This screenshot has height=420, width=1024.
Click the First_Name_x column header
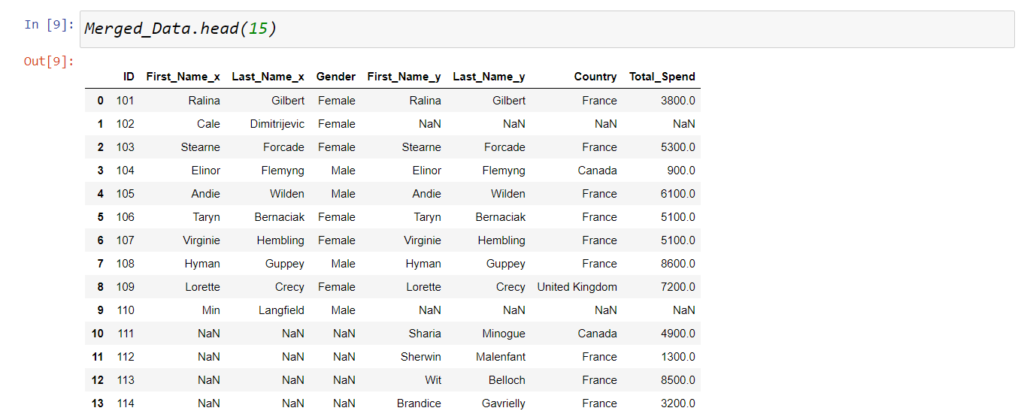click(183, 77)
